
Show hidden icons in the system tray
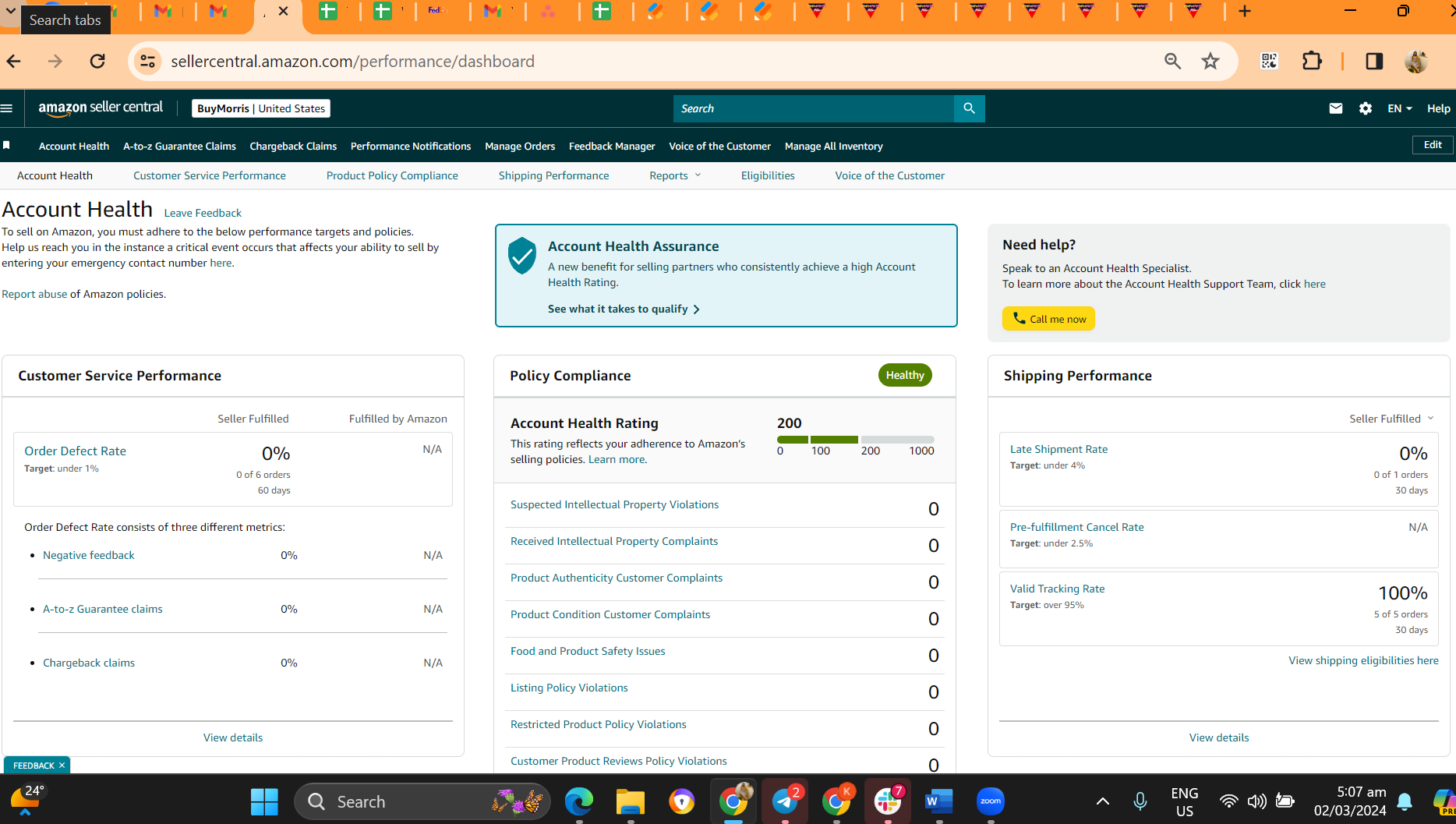point(1102,801)
